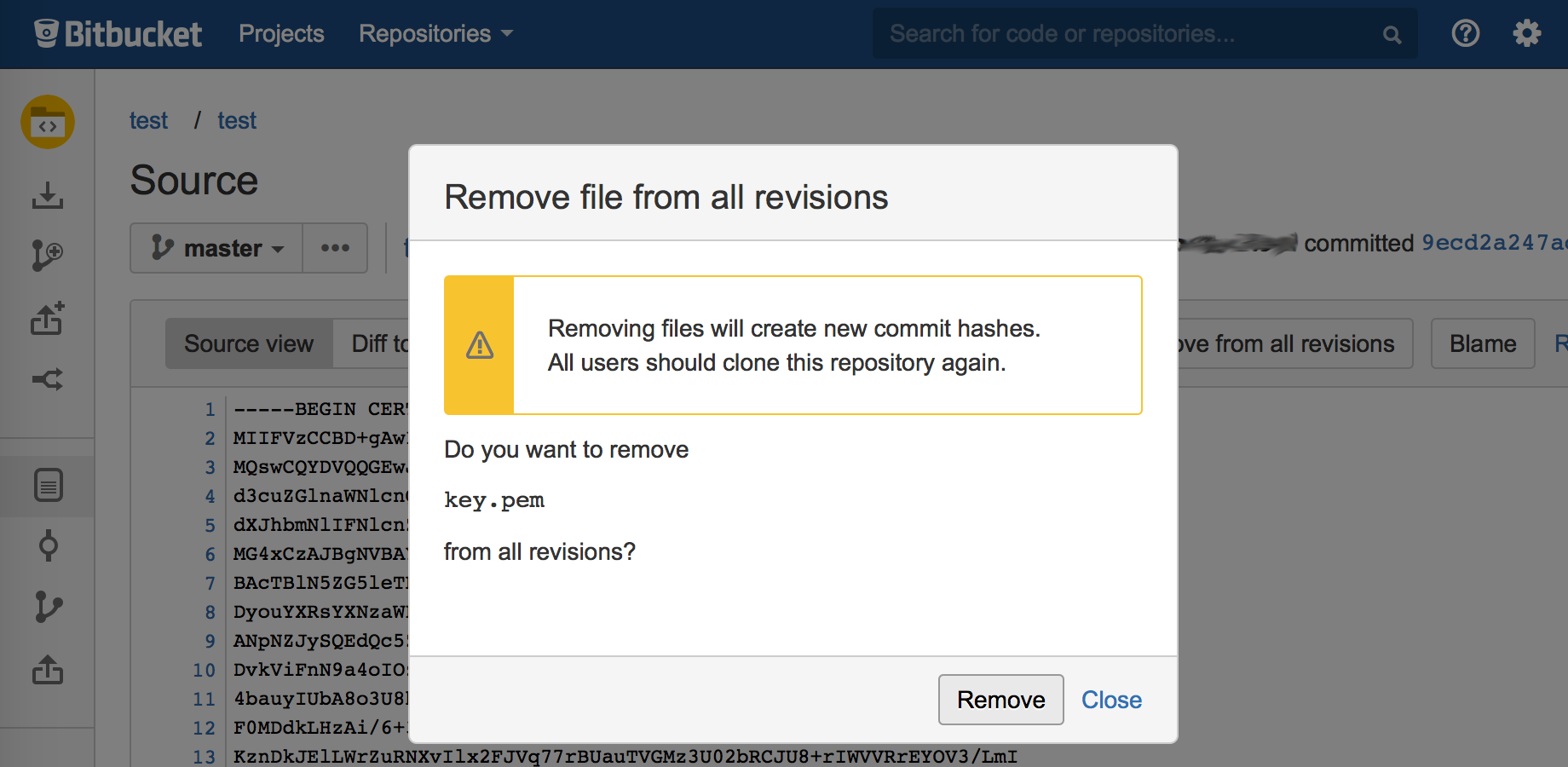Open the settings gear icon
This screenshot has width=1568, height=767.
(1526, 33)
